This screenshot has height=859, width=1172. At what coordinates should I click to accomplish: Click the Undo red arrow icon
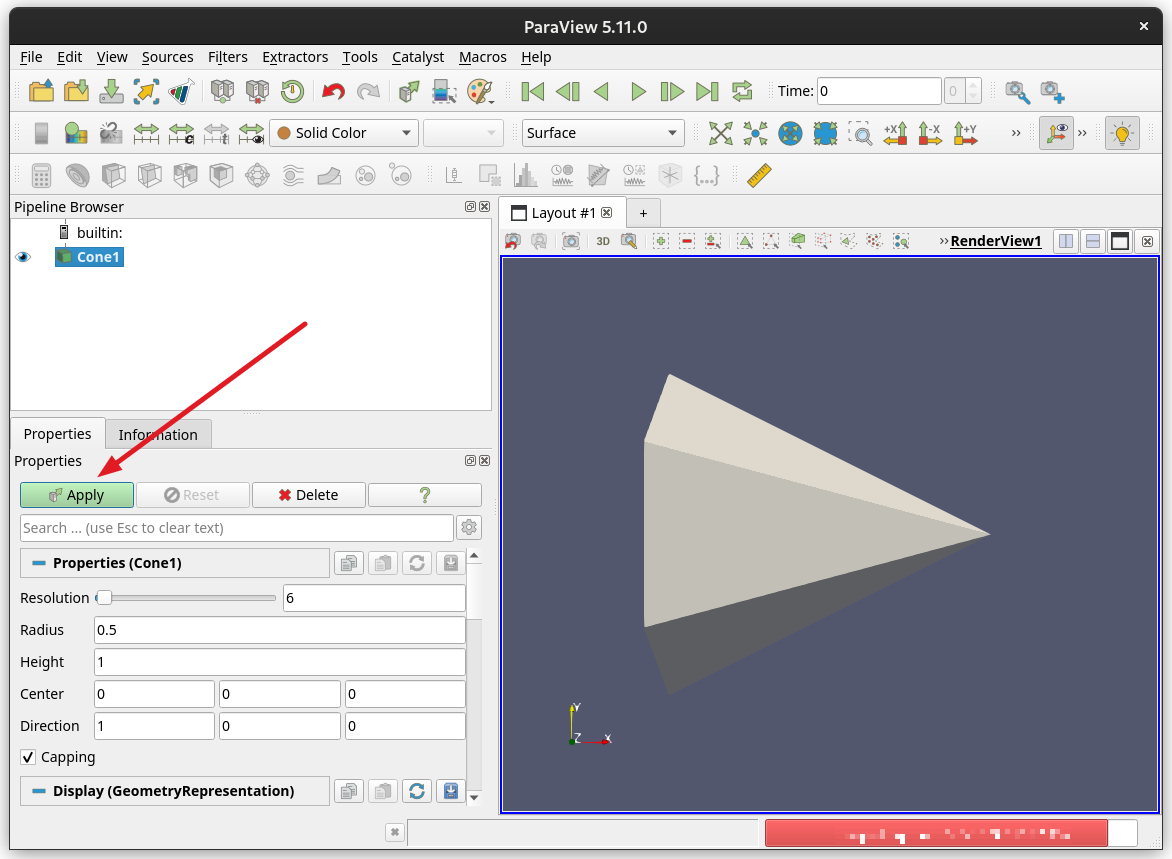333,91
